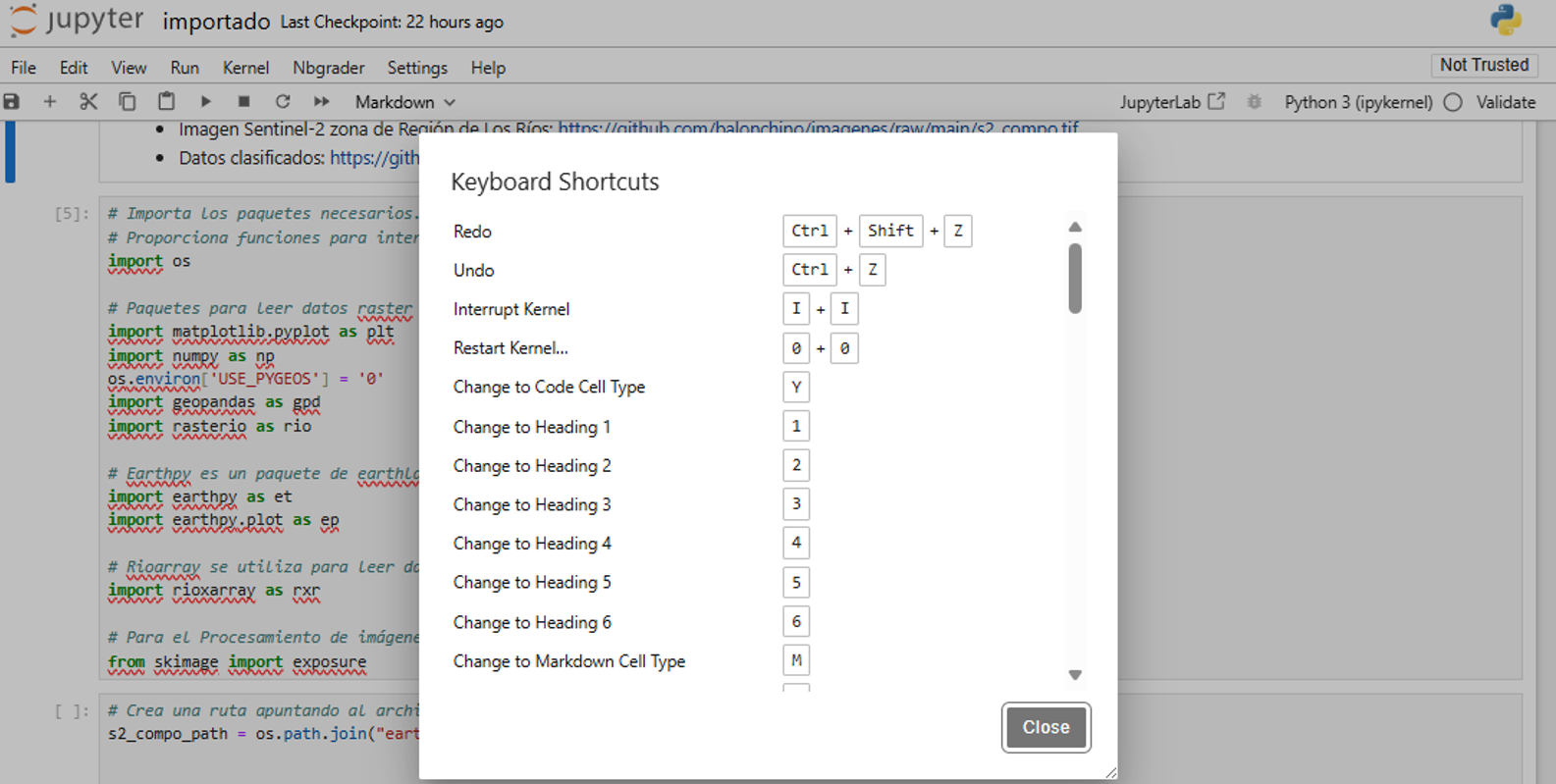
Task: Close the Keyboard Shortcuts dialog
Action: point(1046,727)
